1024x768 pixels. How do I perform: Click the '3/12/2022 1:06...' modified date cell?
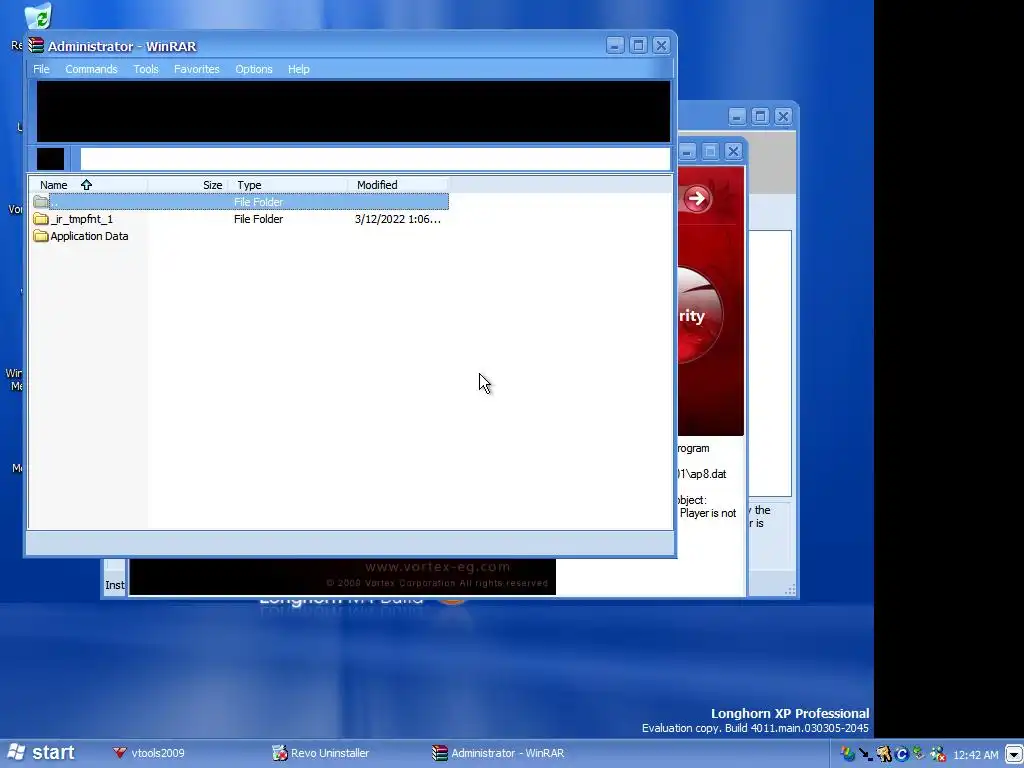[398, 219]
